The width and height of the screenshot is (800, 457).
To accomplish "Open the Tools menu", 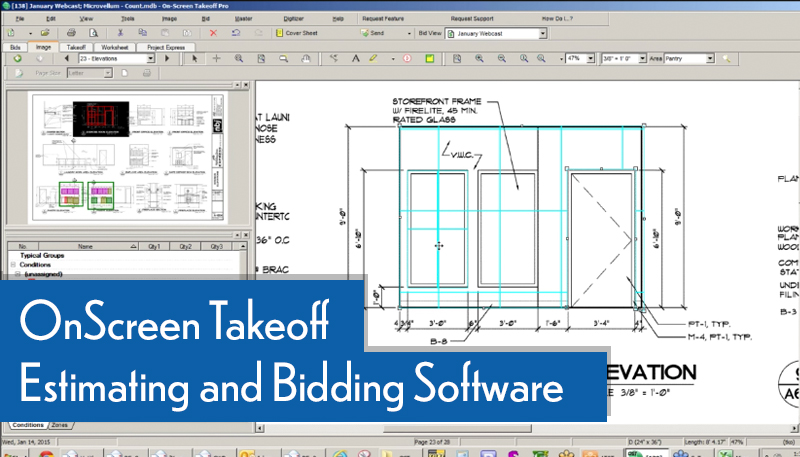I will point(128,19).
